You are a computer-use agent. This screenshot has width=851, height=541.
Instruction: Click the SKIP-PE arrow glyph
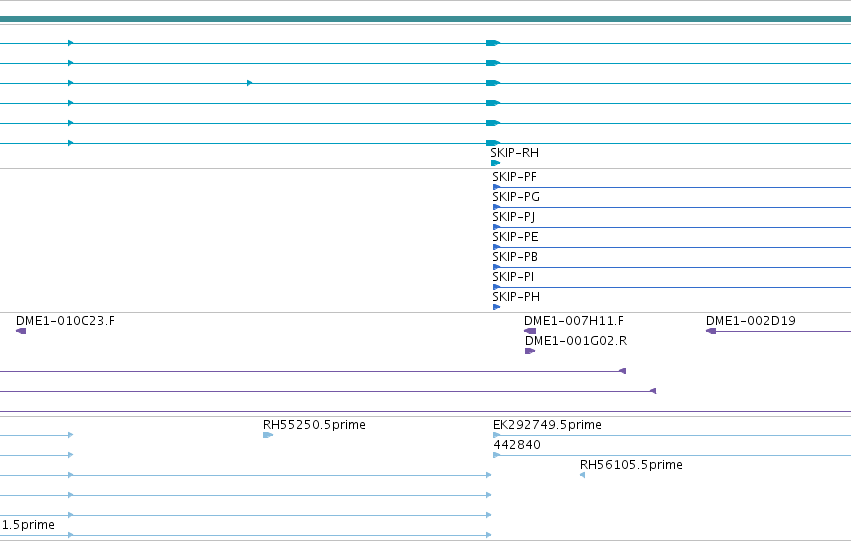click(496, 247)
